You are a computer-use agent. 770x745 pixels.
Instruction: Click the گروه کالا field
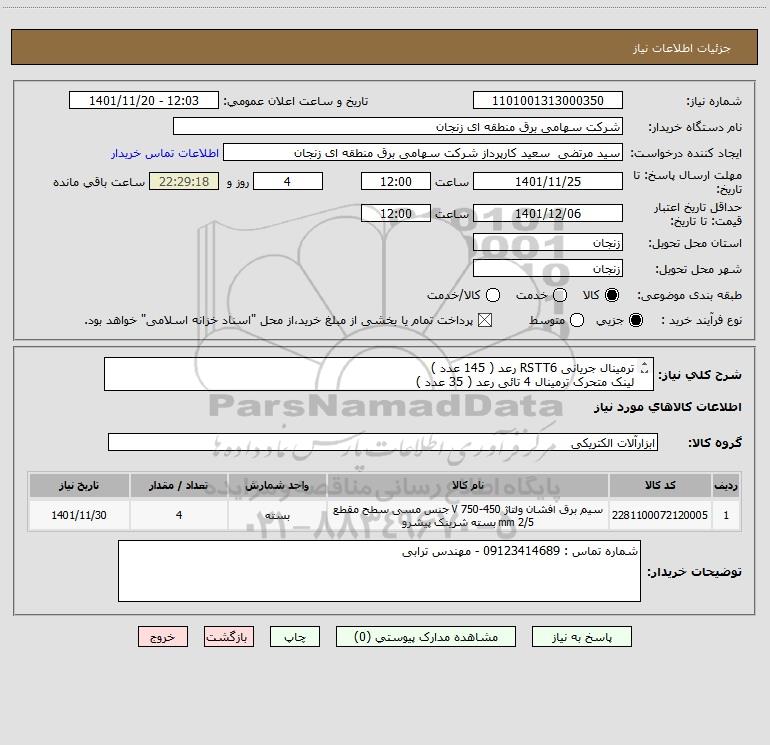tap(383, 442)
